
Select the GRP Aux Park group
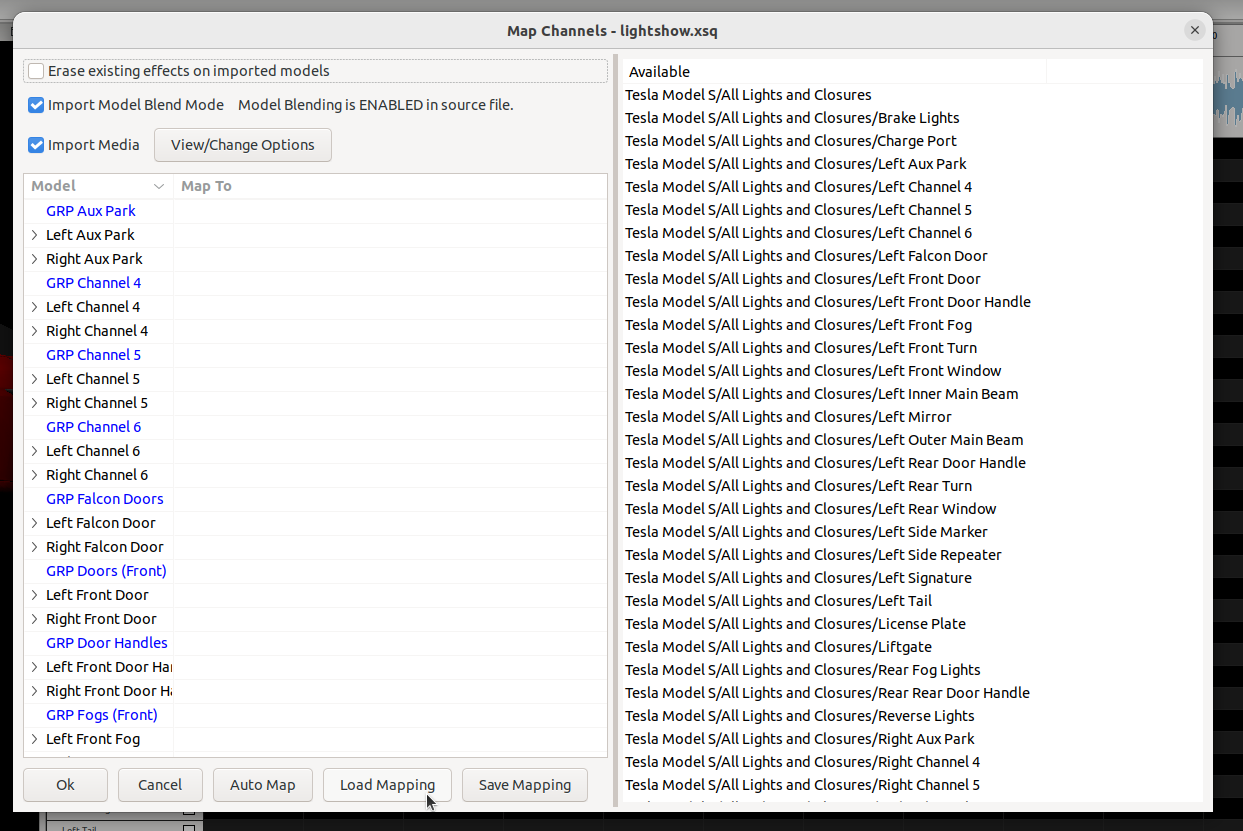point(91,211)
